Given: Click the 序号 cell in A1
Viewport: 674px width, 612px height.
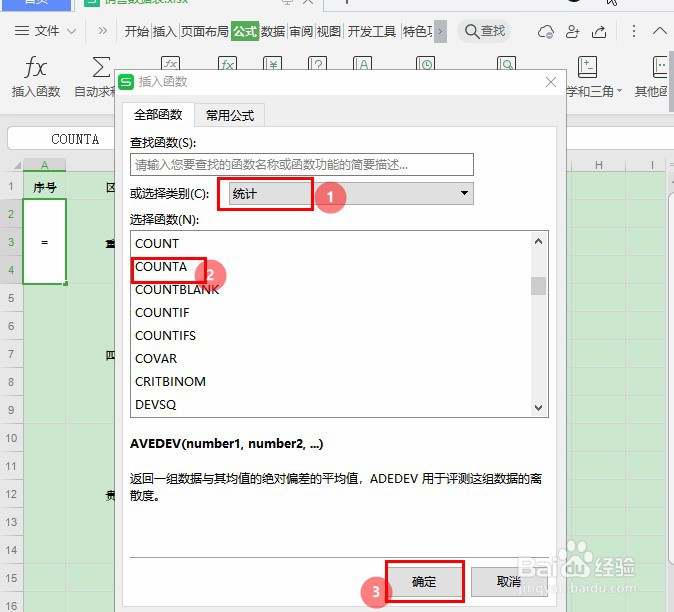Looking at the screenshot, I should [44, 187].
